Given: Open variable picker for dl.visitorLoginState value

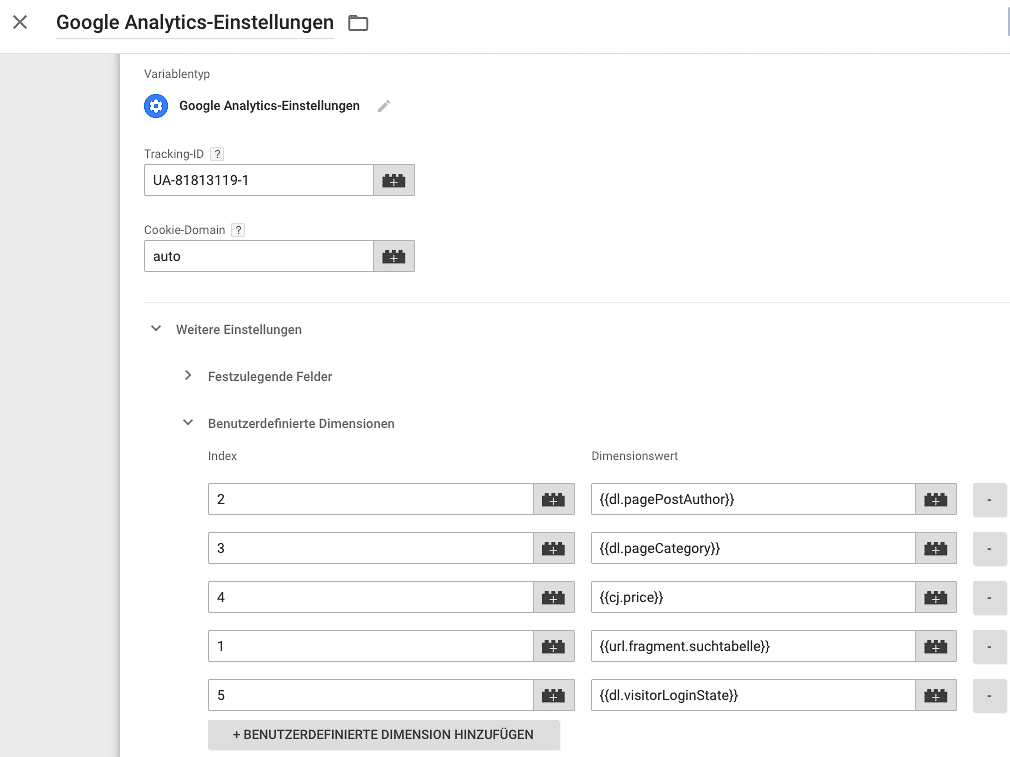Looking at the screenshot, I should coord(935,695).
